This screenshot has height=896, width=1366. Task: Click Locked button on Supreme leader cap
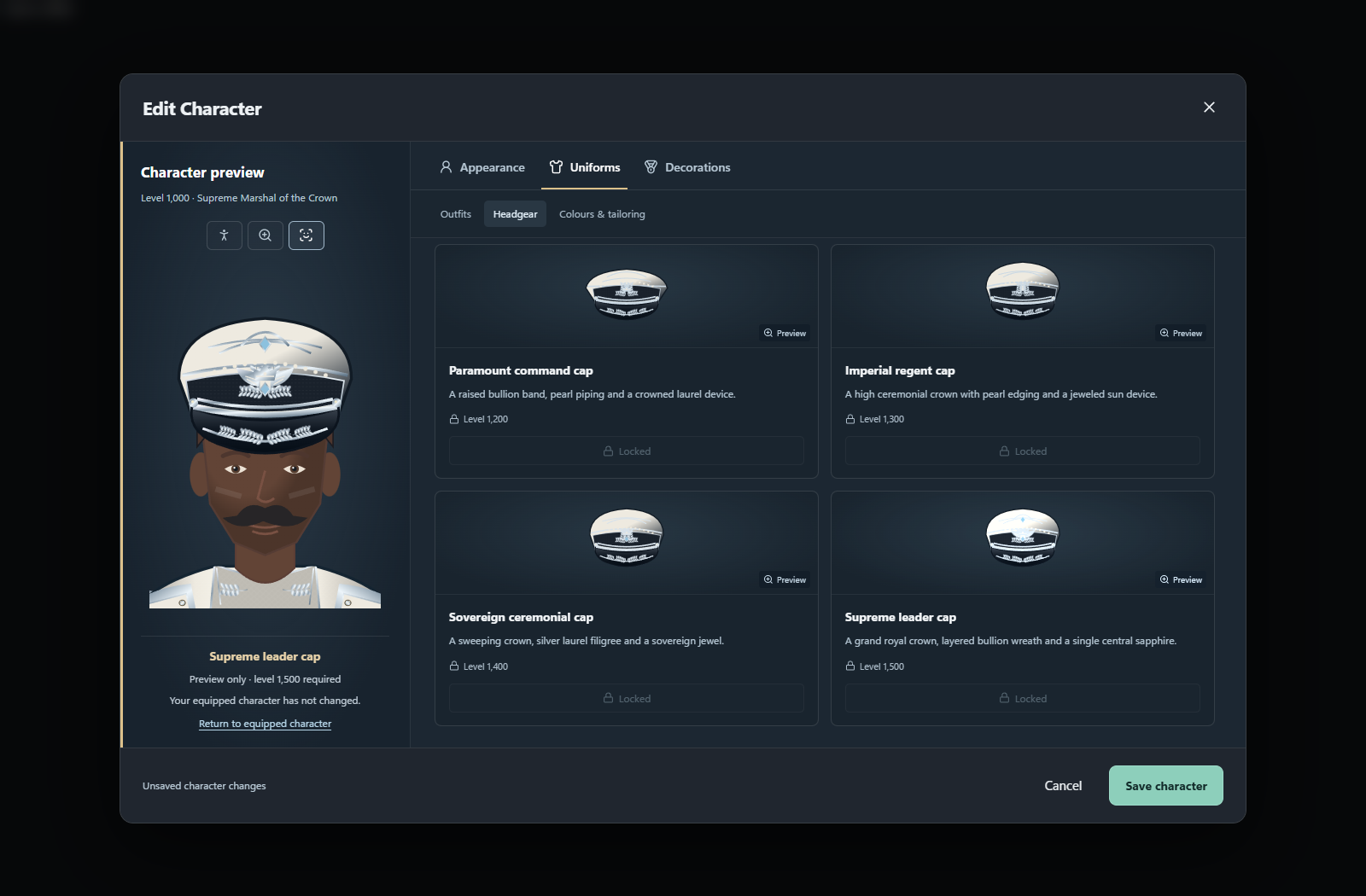click(1023, 698)
